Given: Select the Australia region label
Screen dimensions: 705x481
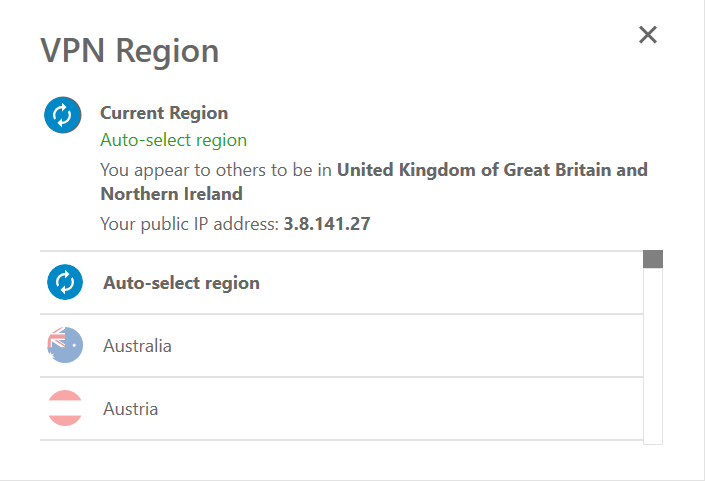Looking at the screenshot, I should click(137, 346).
